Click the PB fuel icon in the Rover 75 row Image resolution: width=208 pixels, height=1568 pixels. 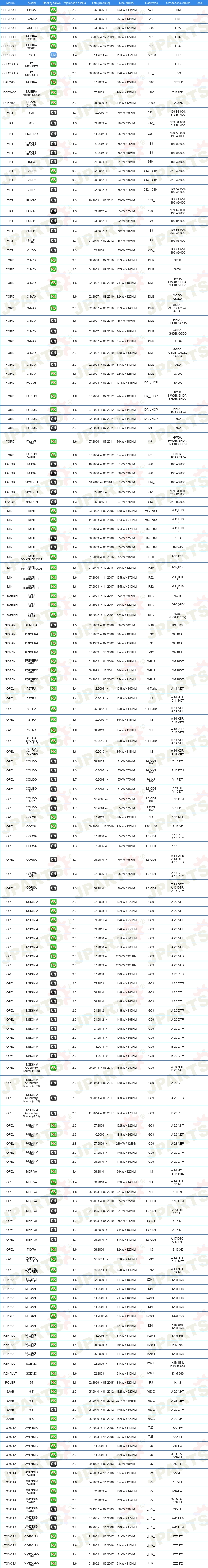(x=53, y=1382)
